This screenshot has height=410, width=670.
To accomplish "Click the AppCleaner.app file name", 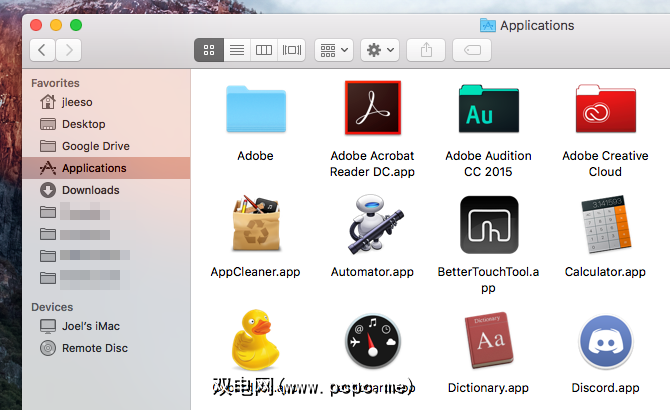I will click(x=256, y=272).
